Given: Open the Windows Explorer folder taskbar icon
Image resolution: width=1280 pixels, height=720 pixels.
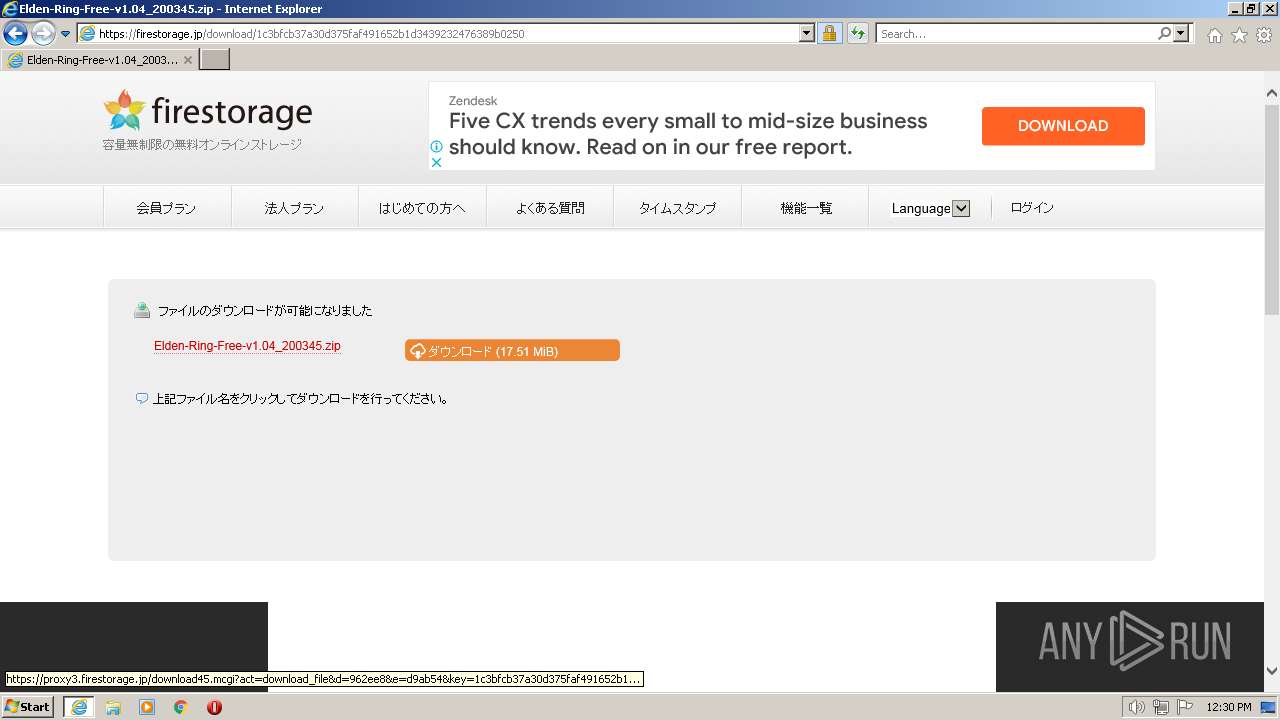Looking at the screenshot, I should pyautogui.click(x=113, y=707).
